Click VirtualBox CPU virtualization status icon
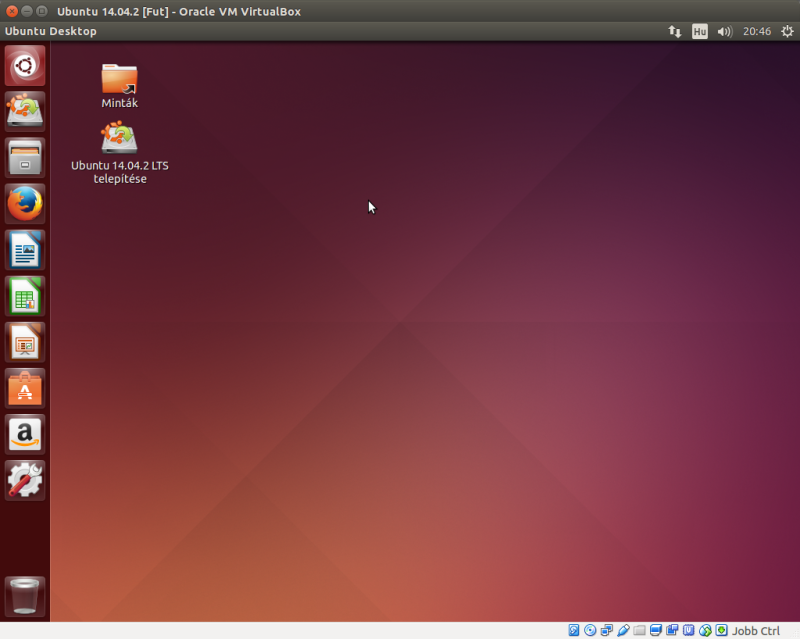Screen dimensions: 800x639 tap(688, 630)
